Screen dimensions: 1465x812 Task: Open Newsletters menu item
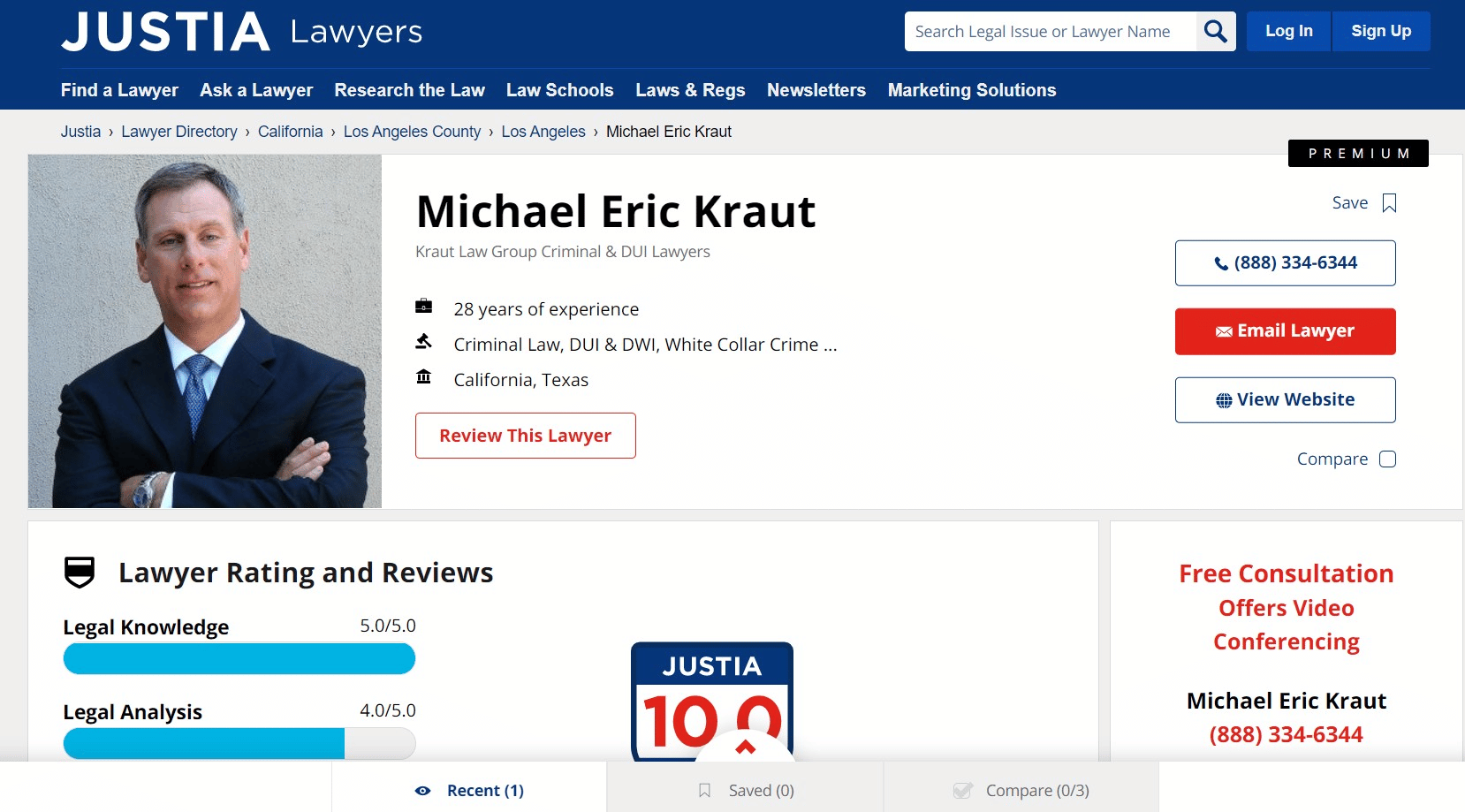(x=816, y=90)
